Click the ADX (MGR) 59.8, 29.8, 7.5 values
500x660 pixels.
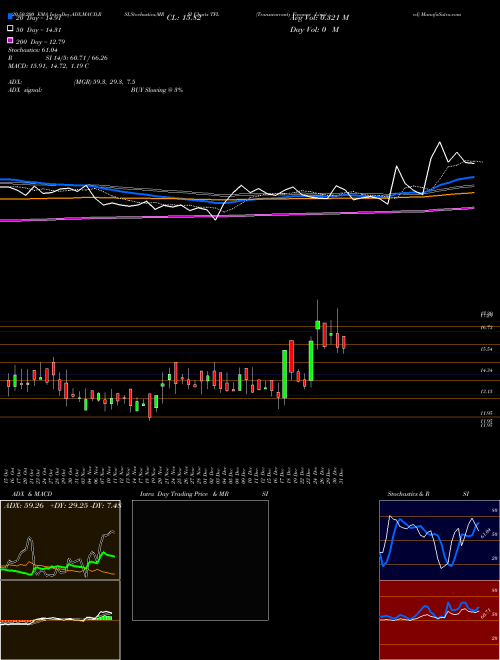click(x=104, y=82)
